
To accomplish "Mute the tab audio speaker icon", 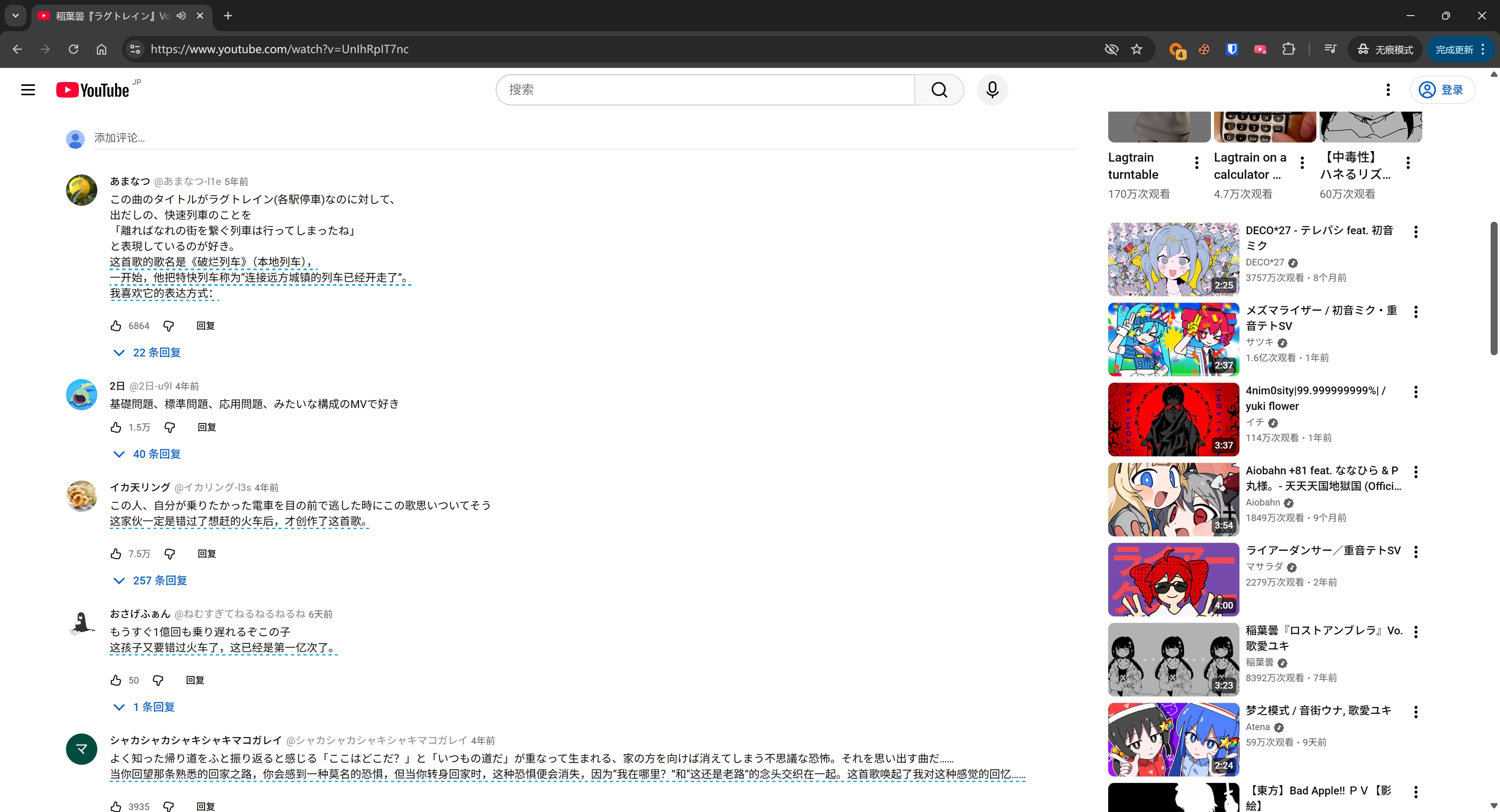I will [x=182, y=16].
